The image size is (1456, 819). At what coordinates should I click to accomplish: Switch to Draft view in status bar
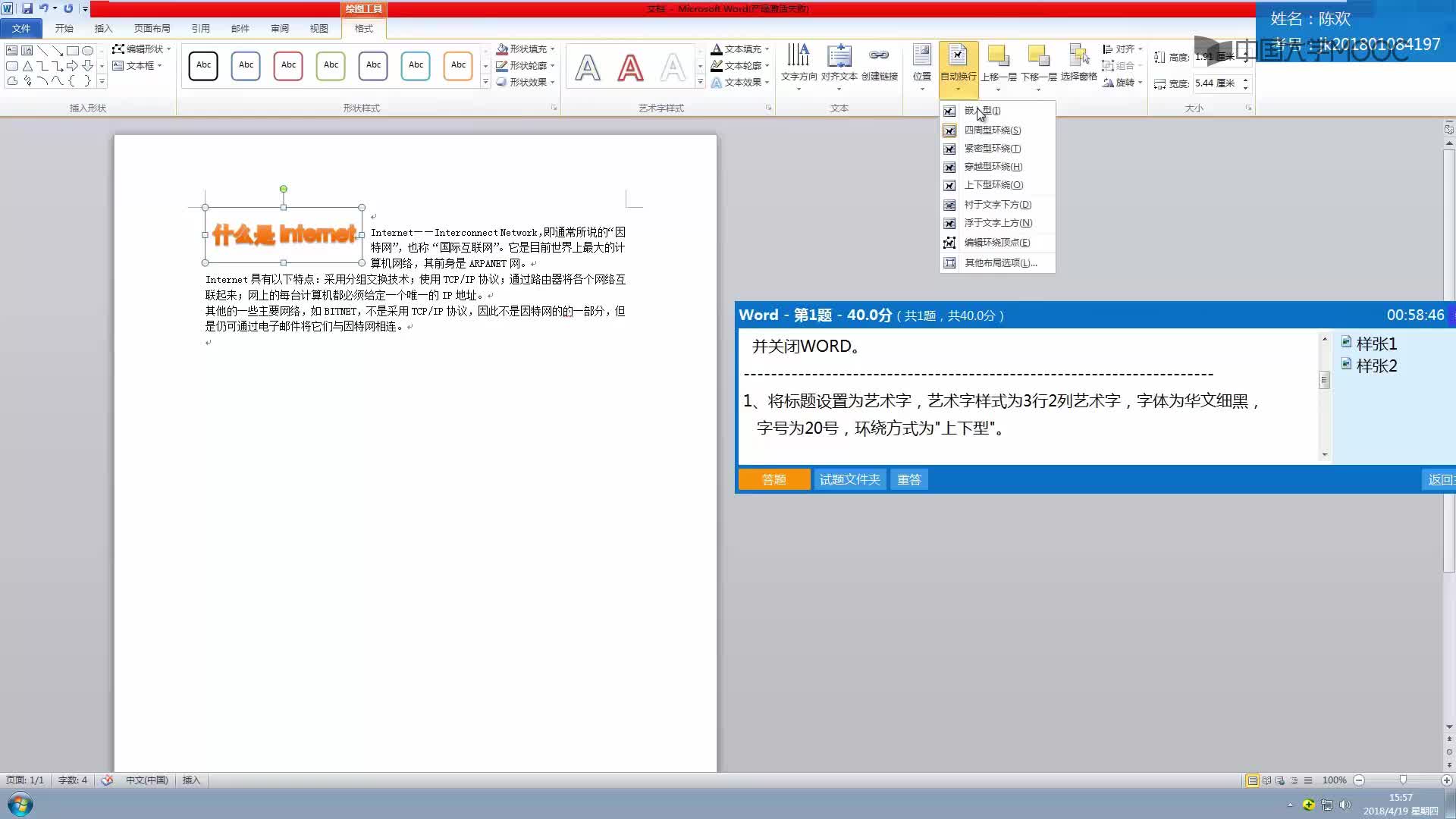[1308, 780]
